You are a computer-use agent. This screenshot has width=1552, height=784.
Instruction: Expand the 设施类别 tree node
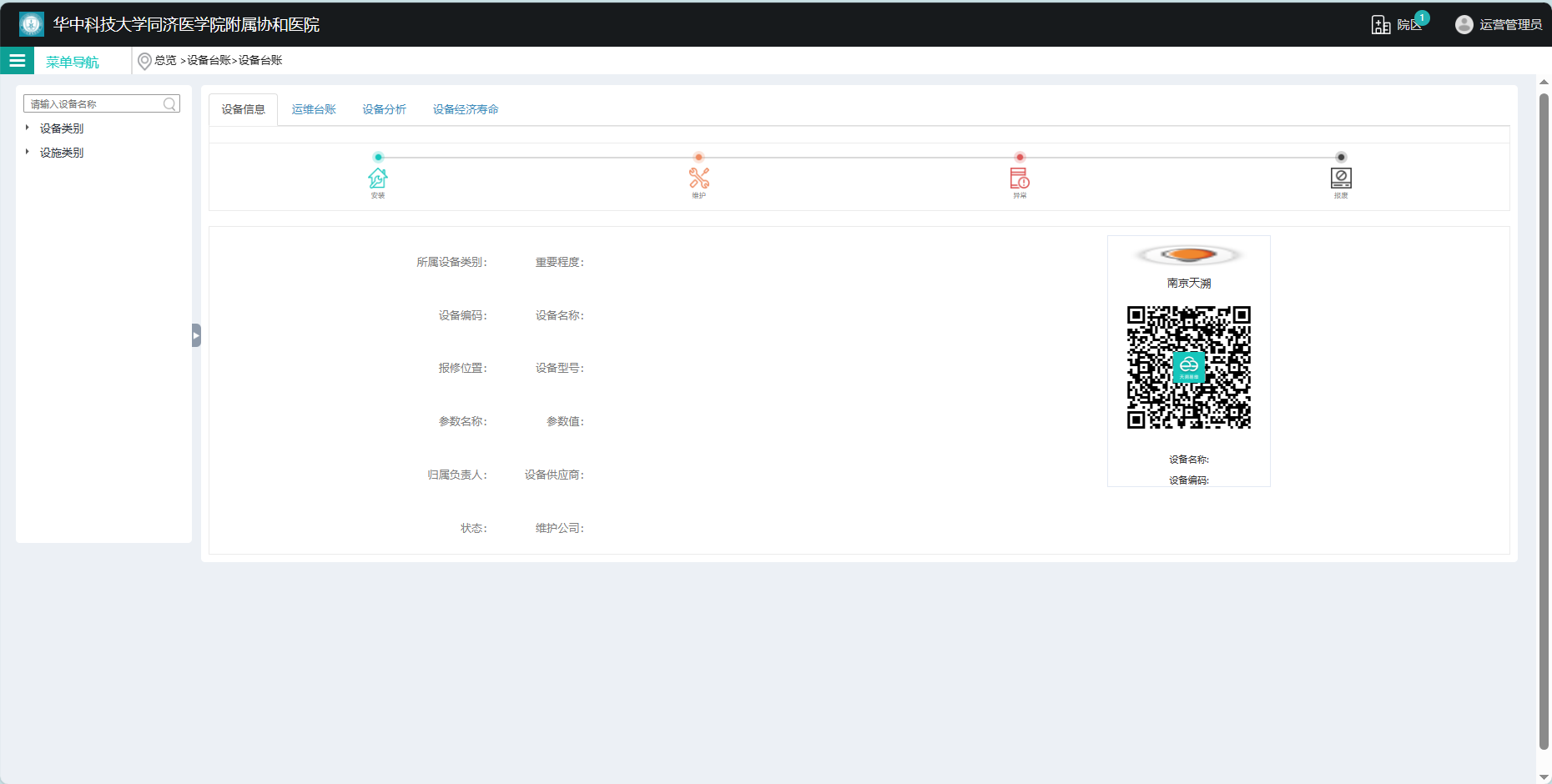[x=28, y=152]
